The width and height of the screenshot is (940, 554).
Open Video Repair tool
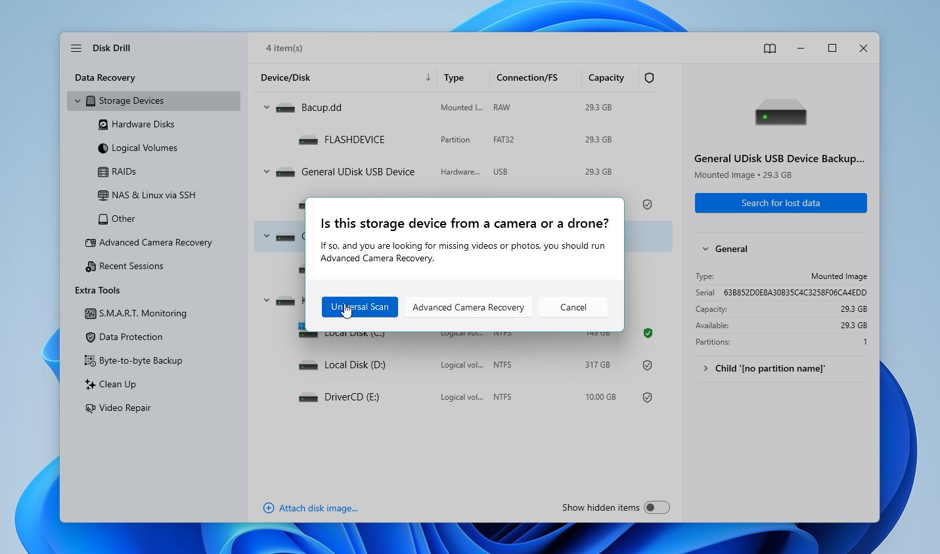pyautogui.click(x=125, y=408)
